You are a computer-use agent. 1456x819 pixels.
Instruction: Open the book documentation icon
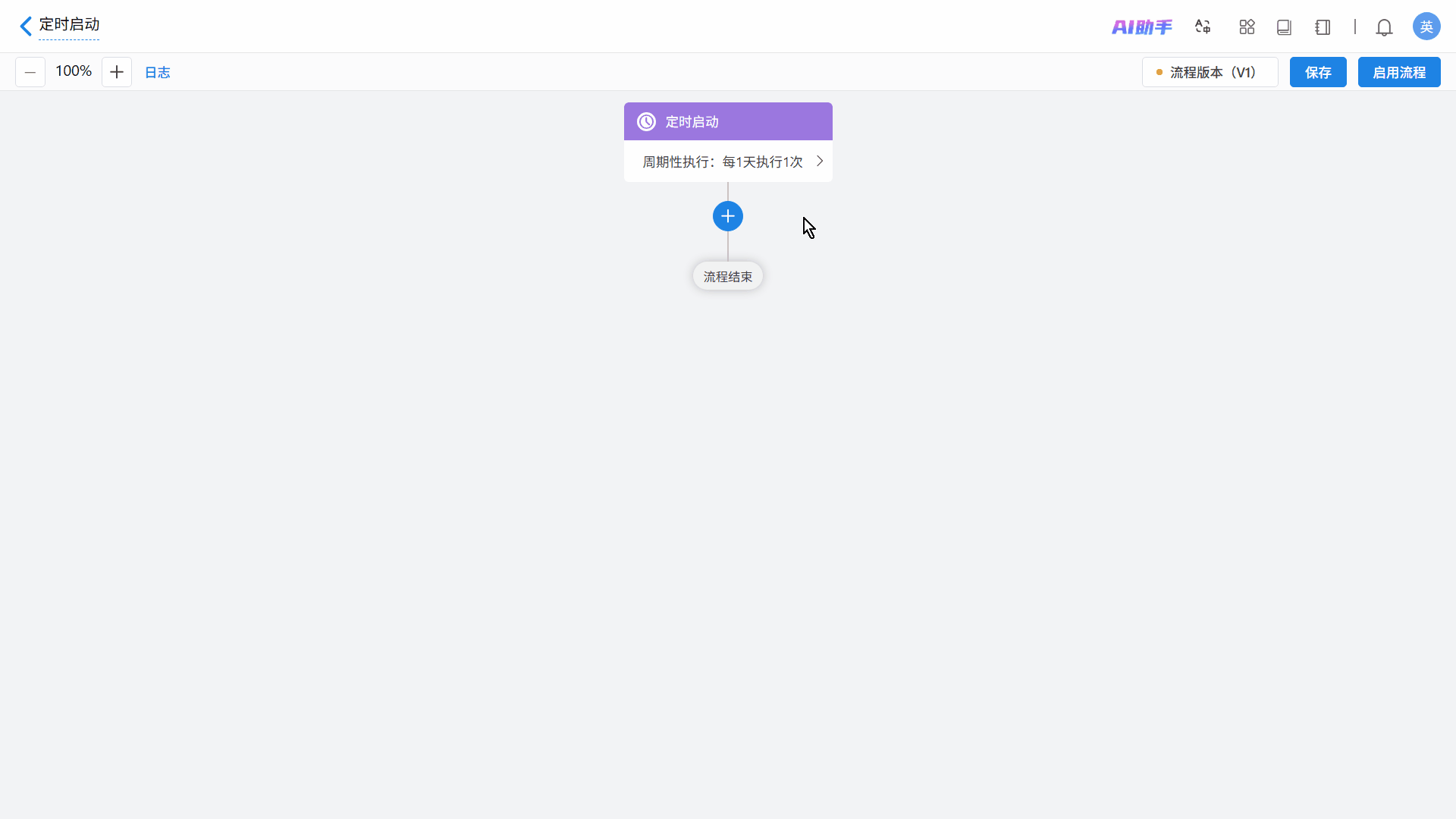point(1284,27)
